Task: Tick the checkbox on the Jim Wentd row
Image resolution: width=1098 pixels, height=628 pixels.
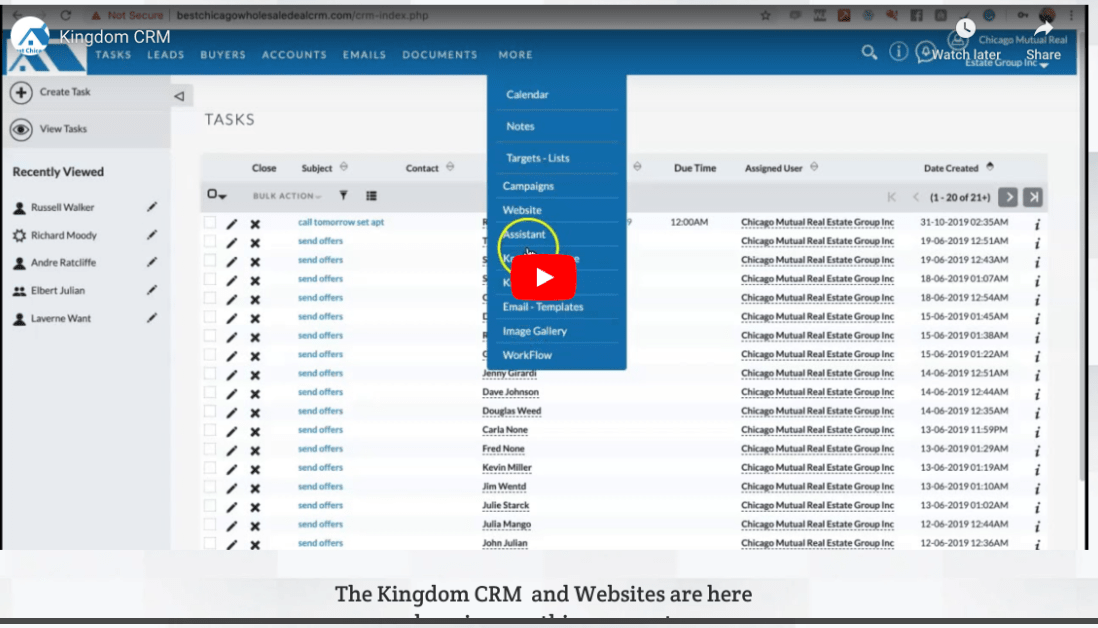Action: coord(210,487)
